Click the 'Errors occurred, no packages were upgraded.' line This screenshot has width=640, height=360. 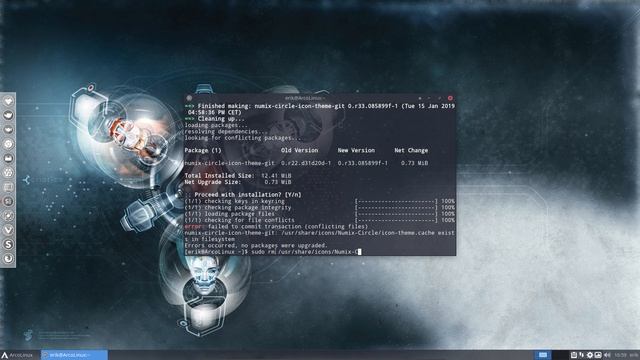tap(256, 245)
